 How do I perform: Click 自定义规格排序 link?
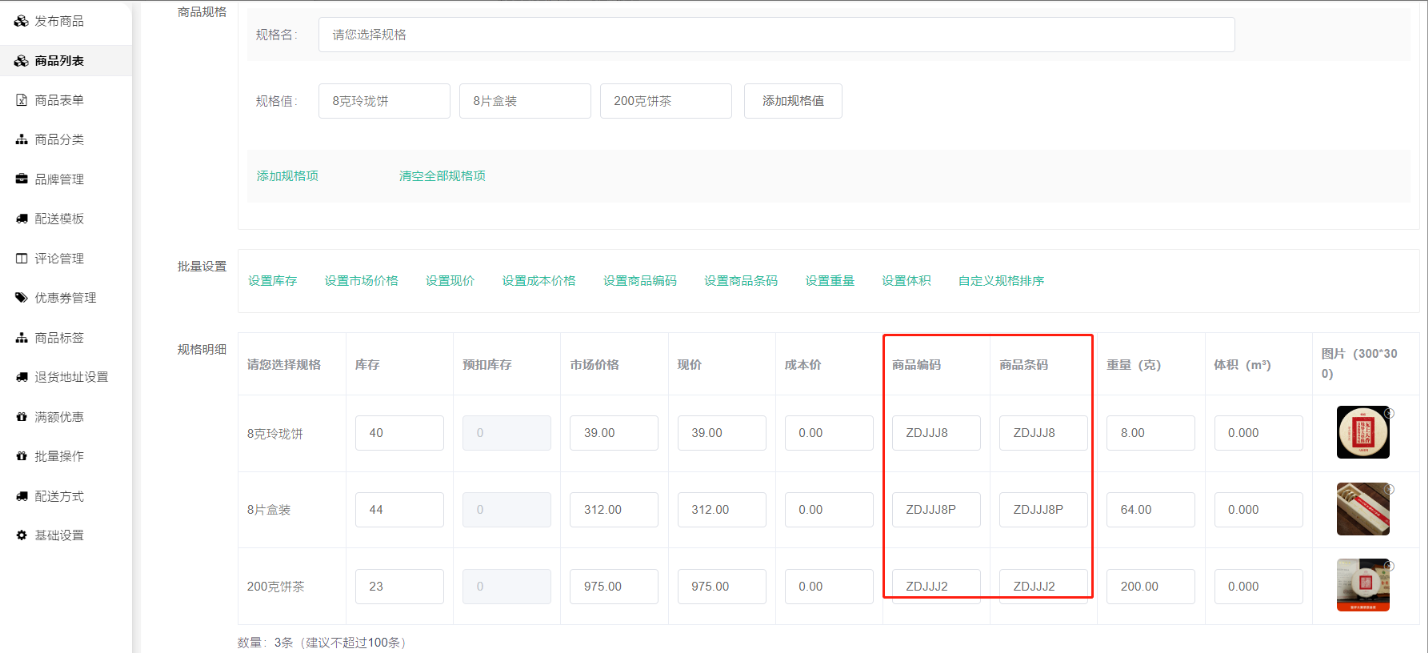pos(1000,281)
